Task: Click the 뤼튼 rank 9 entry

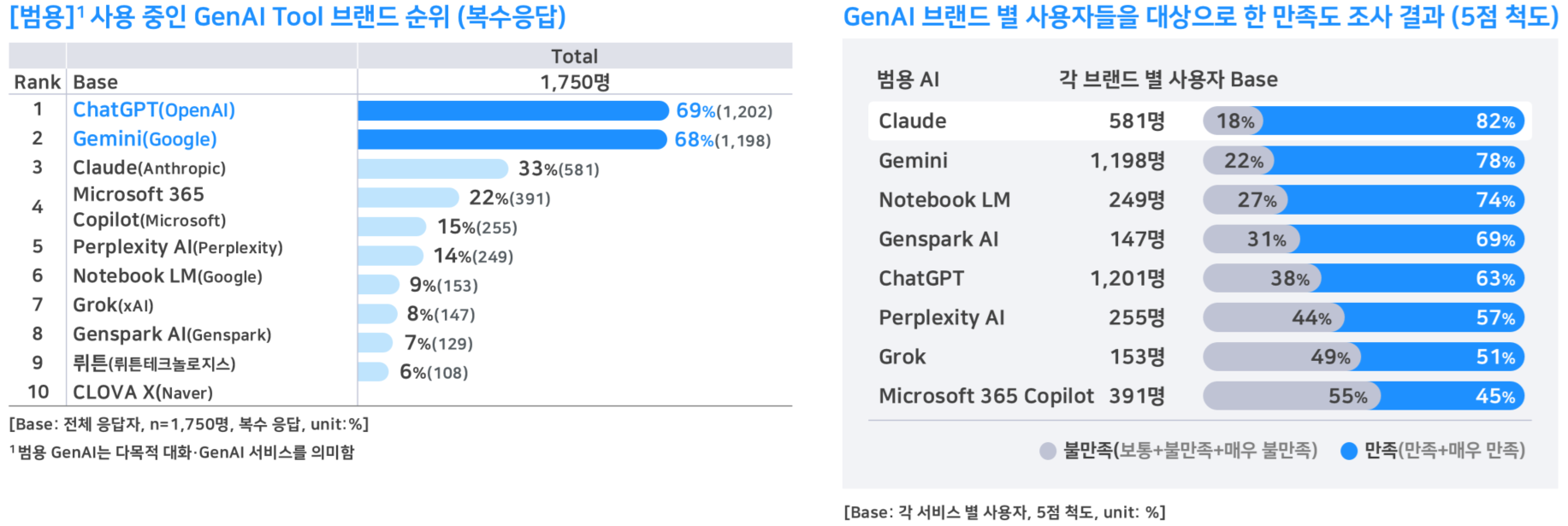Action: pyautogui.click(x=154, y=363)
